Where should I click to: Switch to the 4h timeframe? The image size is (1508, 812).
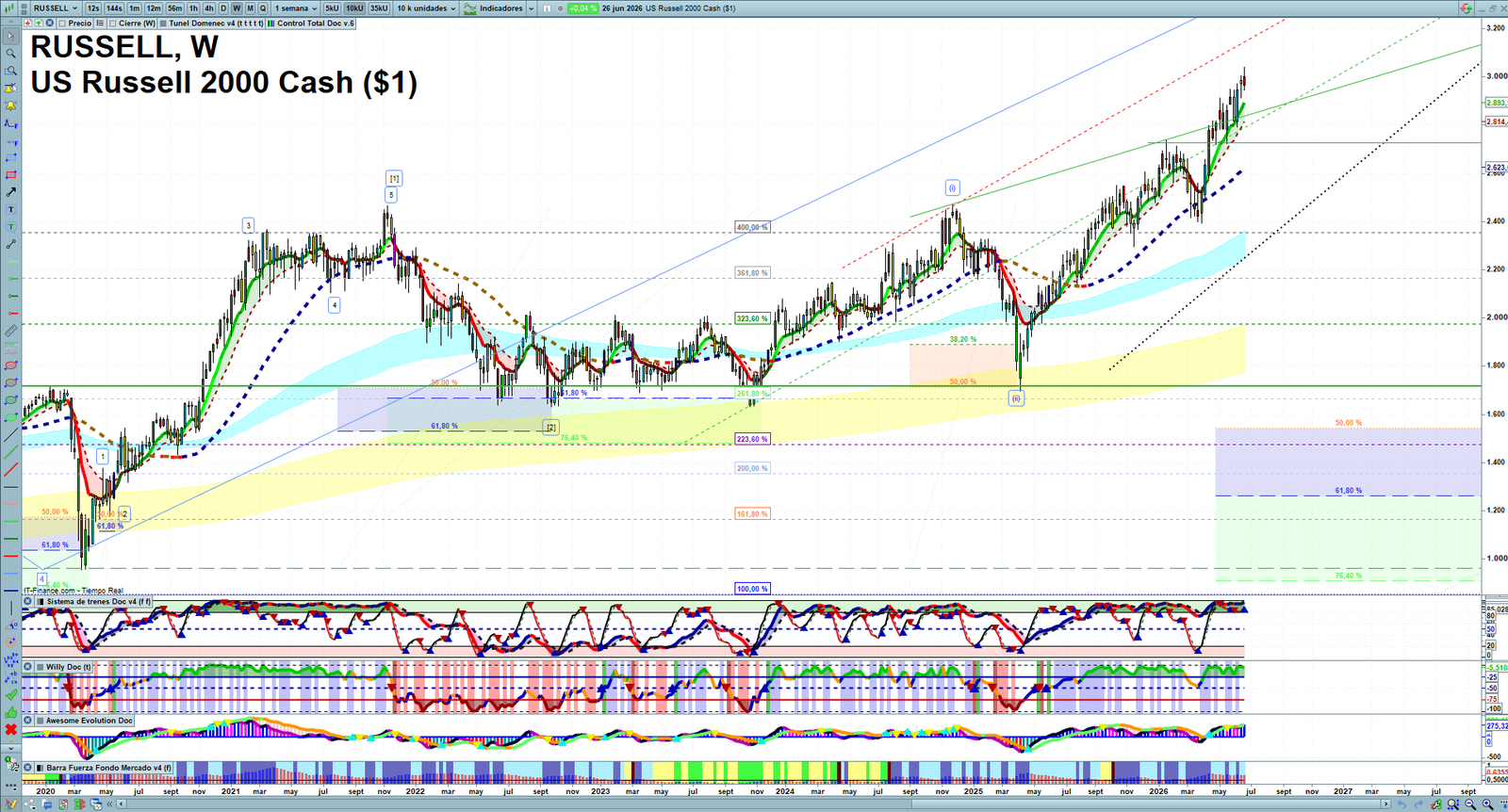[209, 8]
